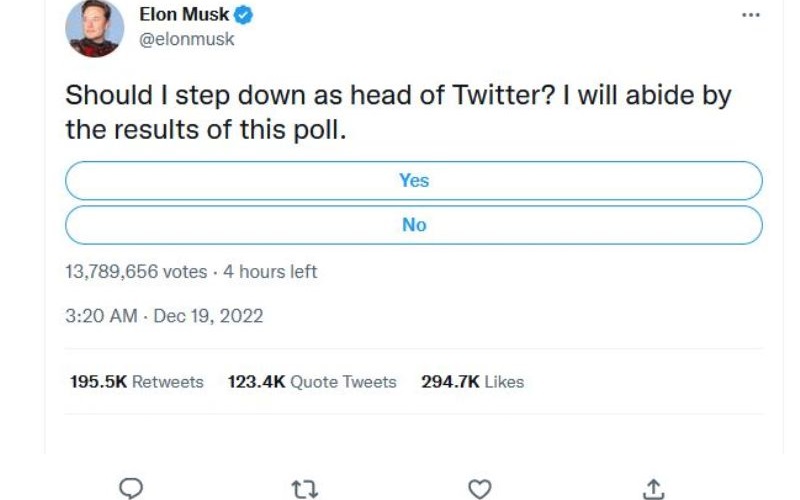
Task: Vote Yes in the poll
Action: point(413,181)
